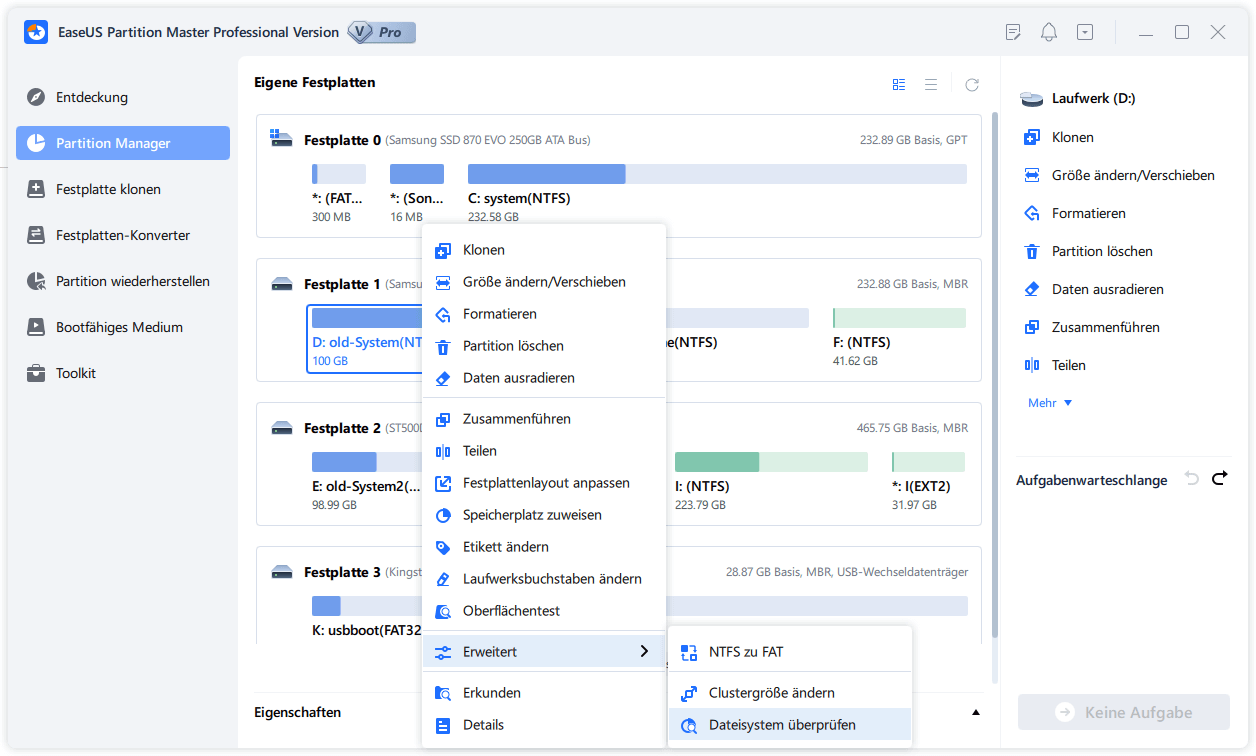Image resolution: width=1256 pixels, height=756 pixels.
Task: Select NTFS zu FAT in submenu
Action: tap(790, 652)
